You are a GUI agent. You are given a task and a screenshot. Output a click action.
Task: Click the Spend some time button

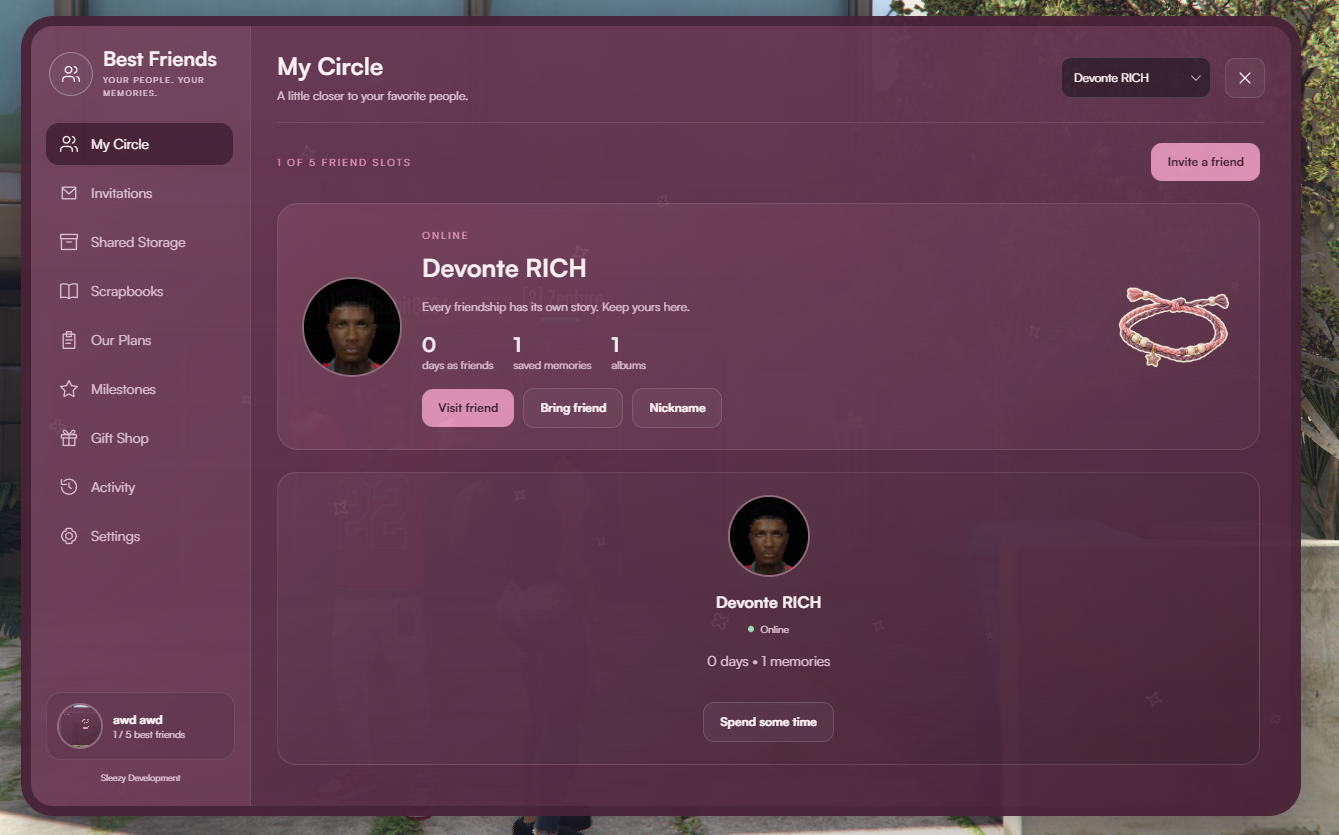pyautogui.click(x=768, y=722)
